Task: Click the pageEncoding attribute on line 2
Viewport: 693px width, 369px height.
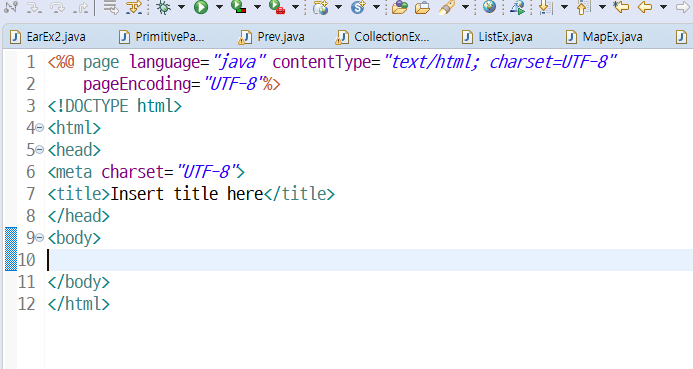Action: 137,84
